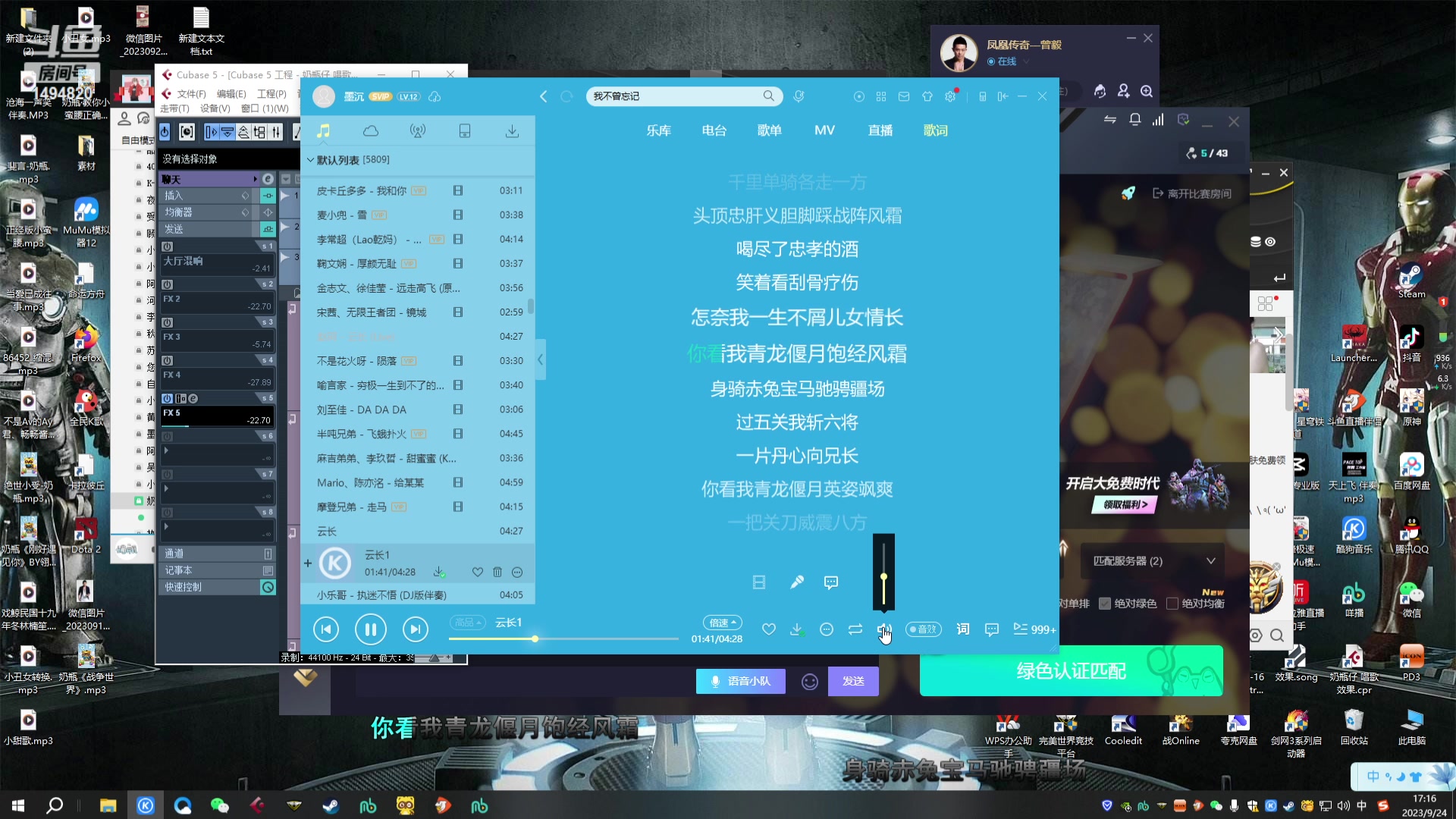This screenshot has width=1456, height=819.
Task: Open mobile device tab in KuGou sidebar
Action: click(465, 131)
